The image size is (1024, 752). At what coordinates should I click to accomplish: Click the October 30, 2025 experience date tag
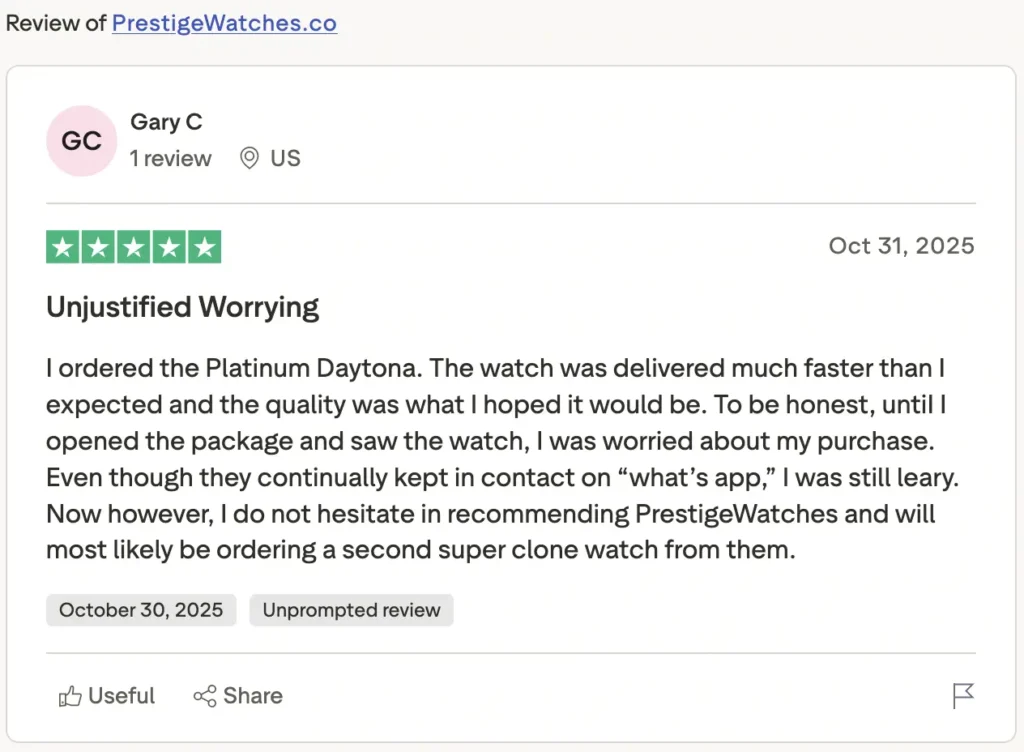coord(140,610)
